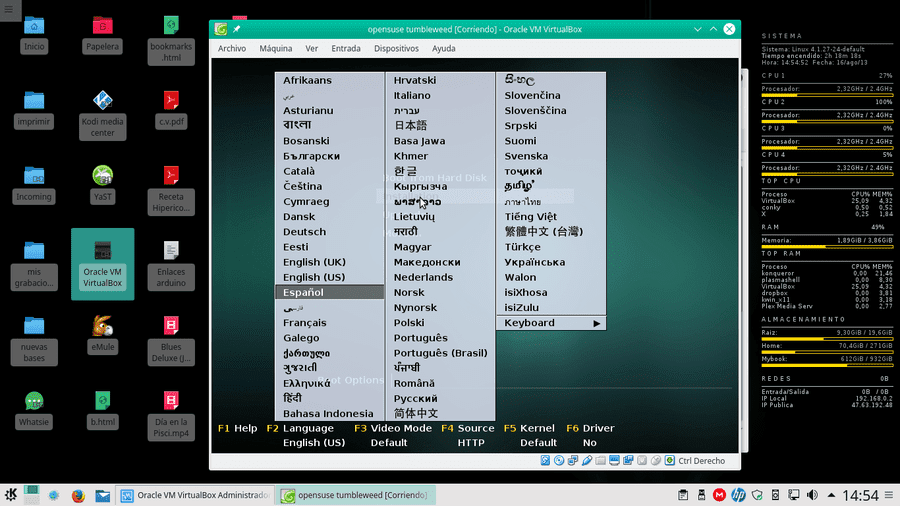Open the volume control in system tray
Viewport: 900px width, 506px height.
(812, 495)
